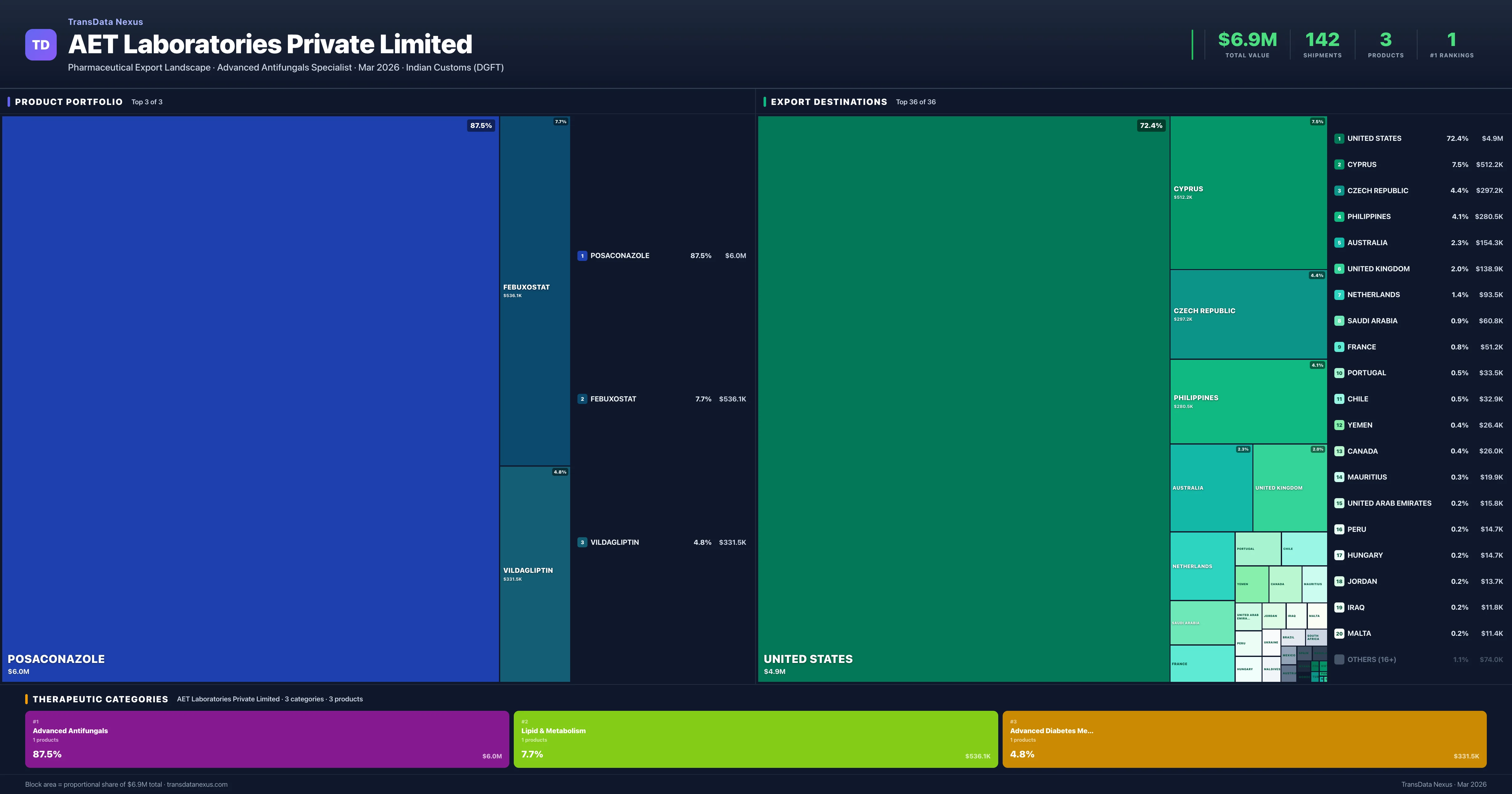Image resolution: width=1512 pixels, height=794 pixels.
Task: Open the Lipid & Metabolism category card
Action: tap(755, 739)
